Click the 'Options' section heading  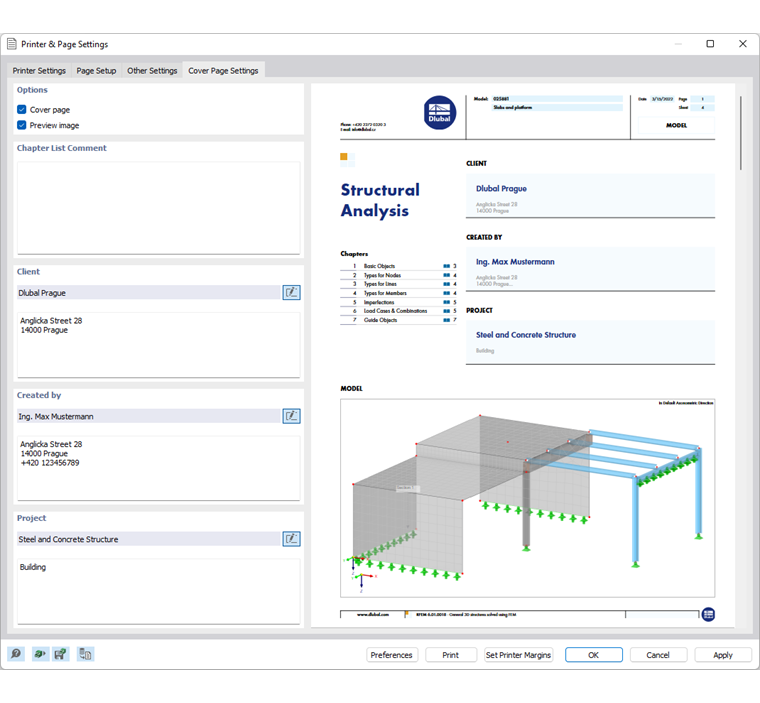(x=32, y=90)
